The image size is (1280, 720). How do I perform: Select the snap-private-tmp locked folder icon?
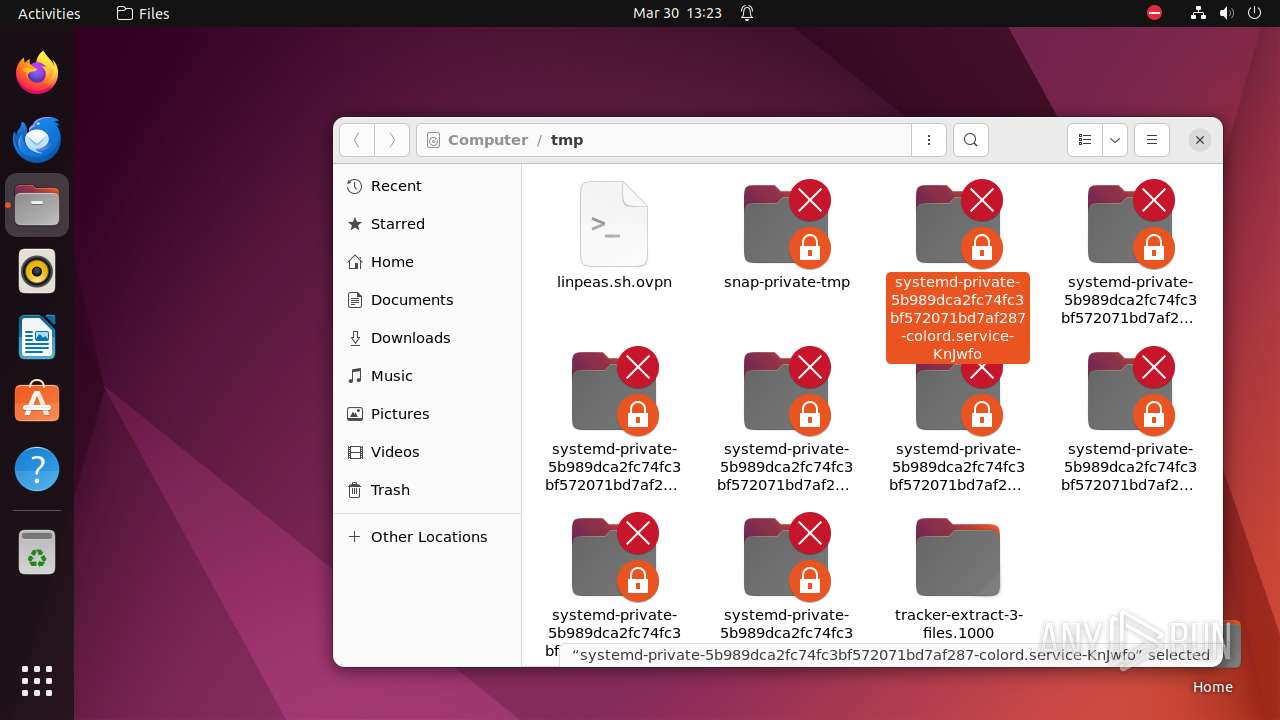click(787, 224)
